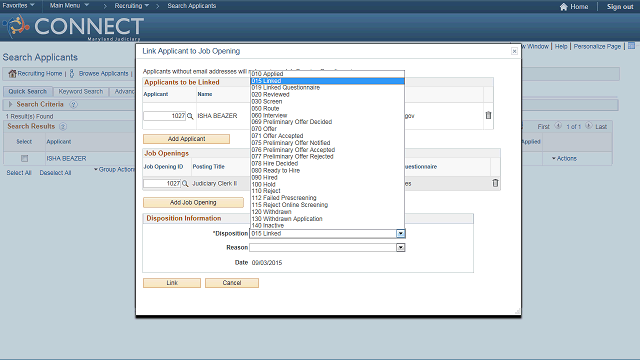This screenshot has height=360, width=640.
Task: Close the Link Applicant dialog
Action: [x=514, y=51]
